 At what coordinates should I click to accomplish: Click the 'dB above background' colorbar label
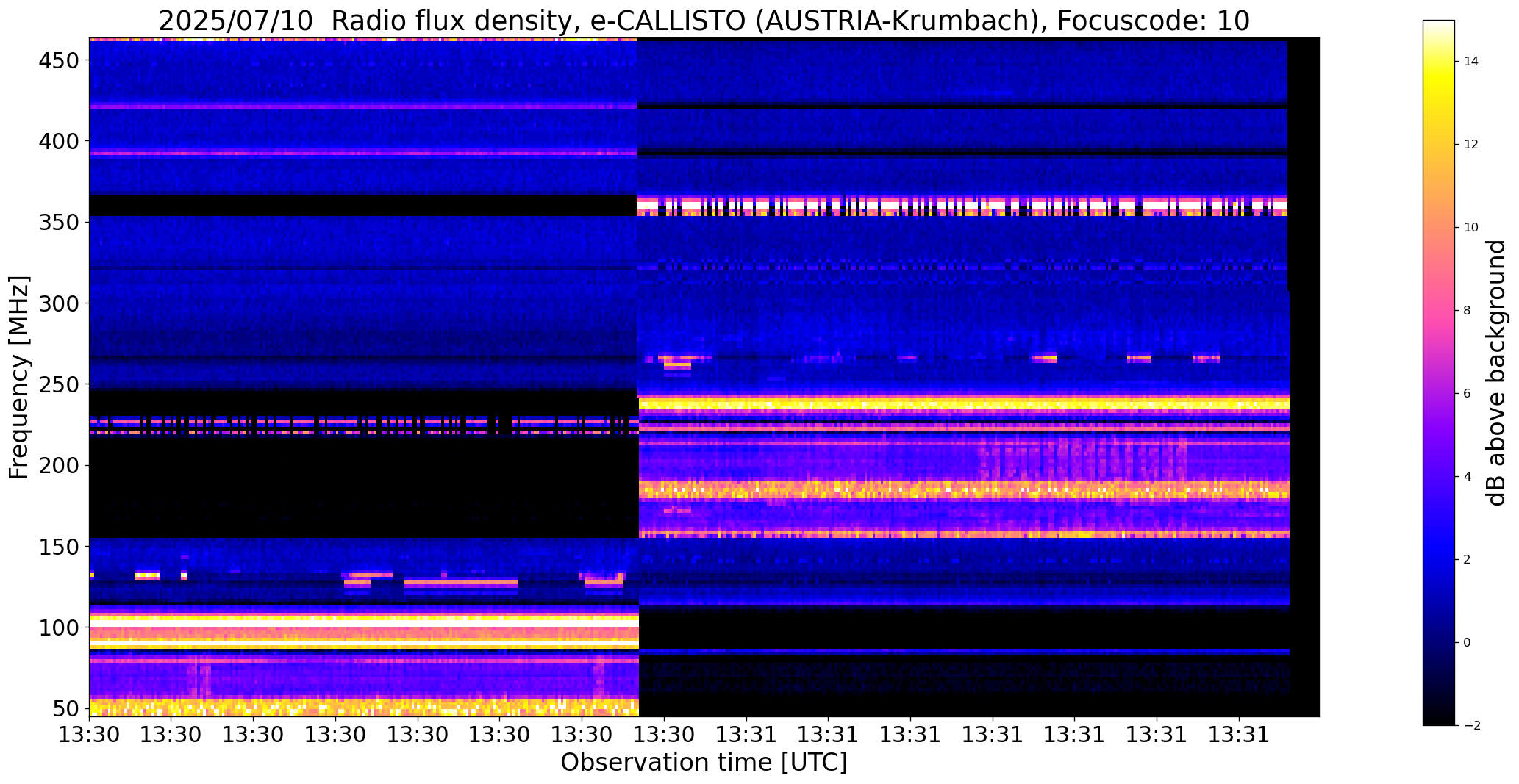pyautogui.click(x=1495, y=373)
